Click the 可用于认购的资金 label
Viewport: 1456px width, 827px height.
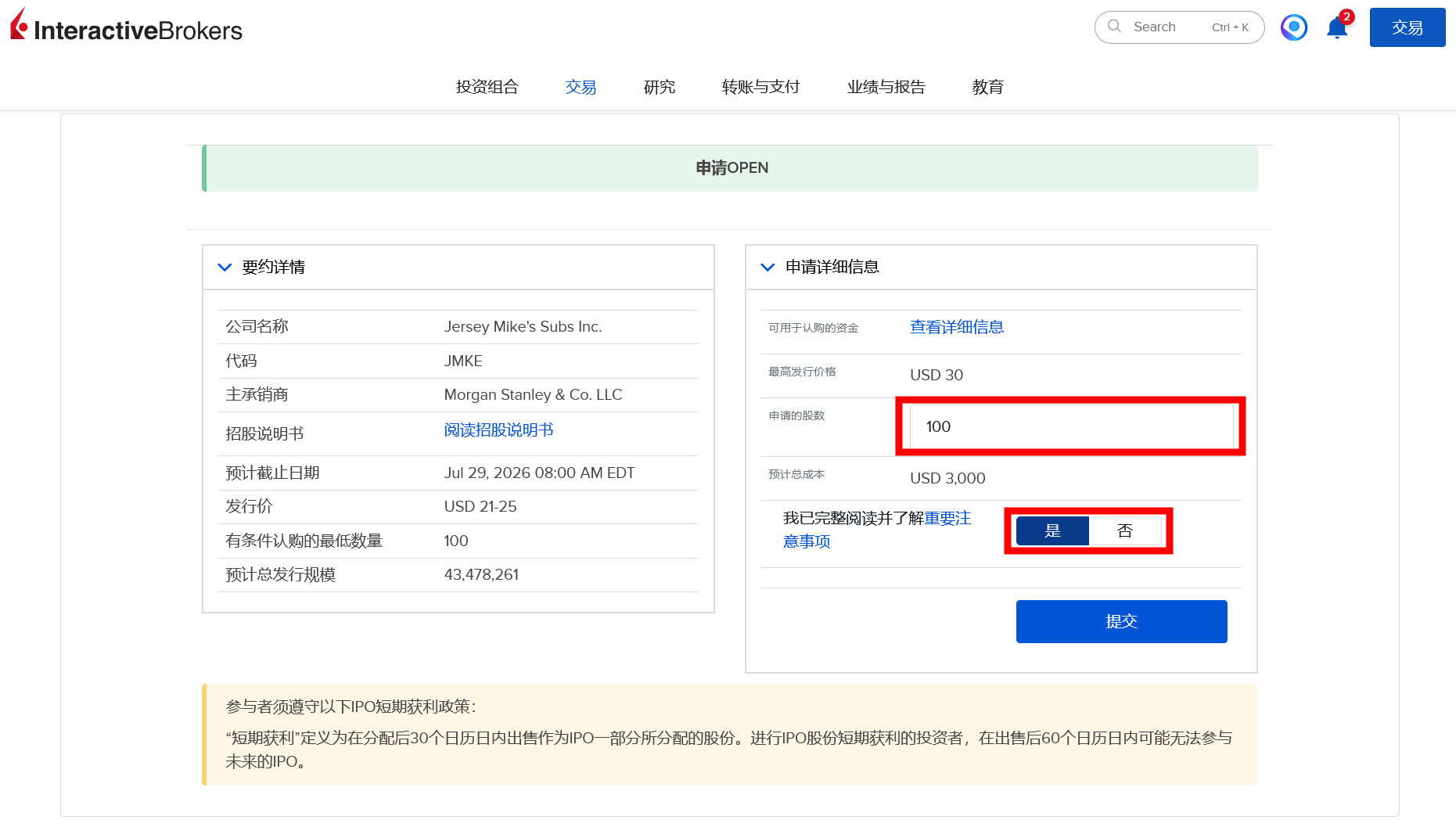pos(813,328)
